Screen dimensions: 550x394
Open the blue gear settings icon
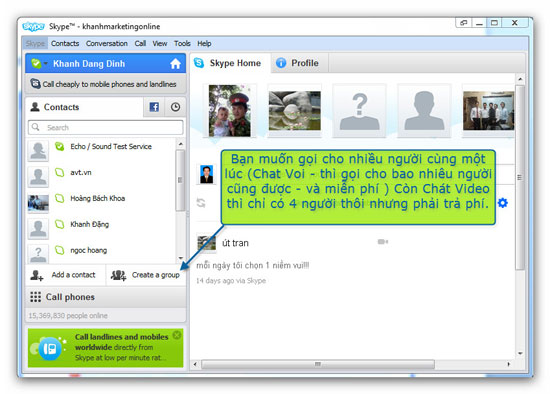(503, 203)
